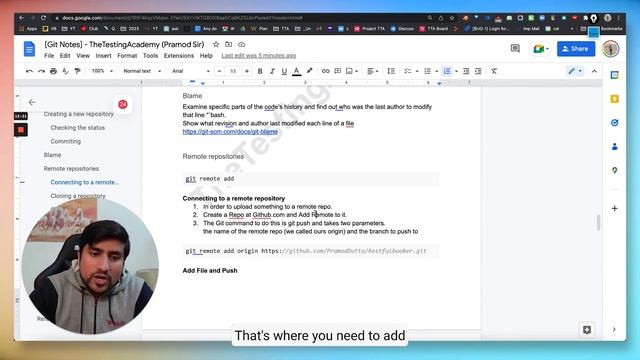Open the Normal text style dropdown
The width and height of the screenshot is (640, 360).
(x=142, y=71)
